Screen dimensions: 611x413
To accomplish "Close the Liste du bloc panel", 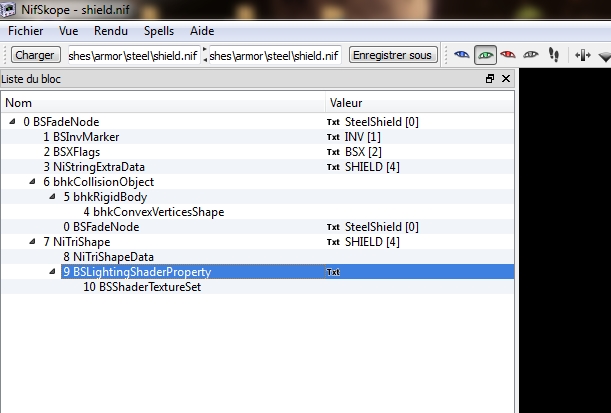I will click(506, 79).
